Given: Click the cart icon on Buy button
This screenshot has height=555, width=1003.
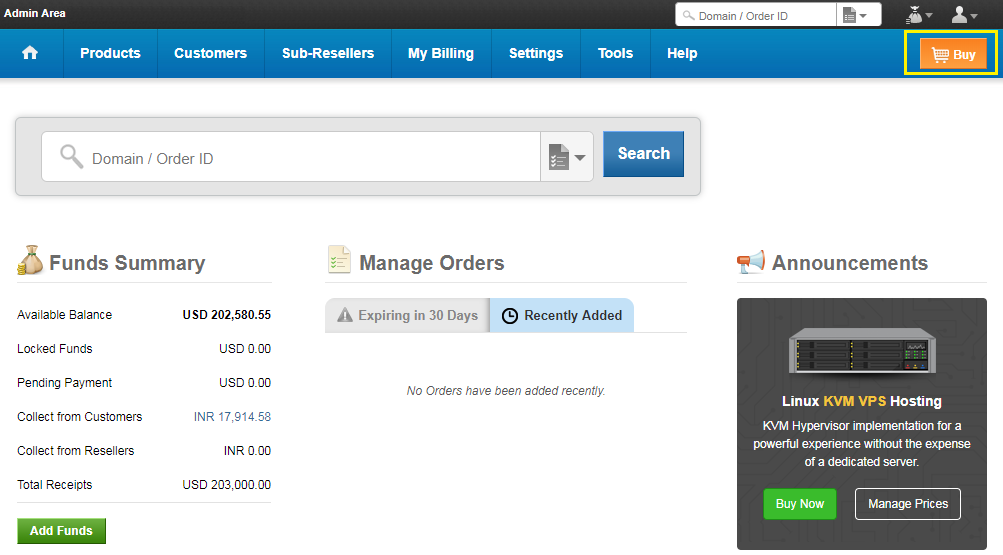Looking at the screenshot, I should point(940,54).
